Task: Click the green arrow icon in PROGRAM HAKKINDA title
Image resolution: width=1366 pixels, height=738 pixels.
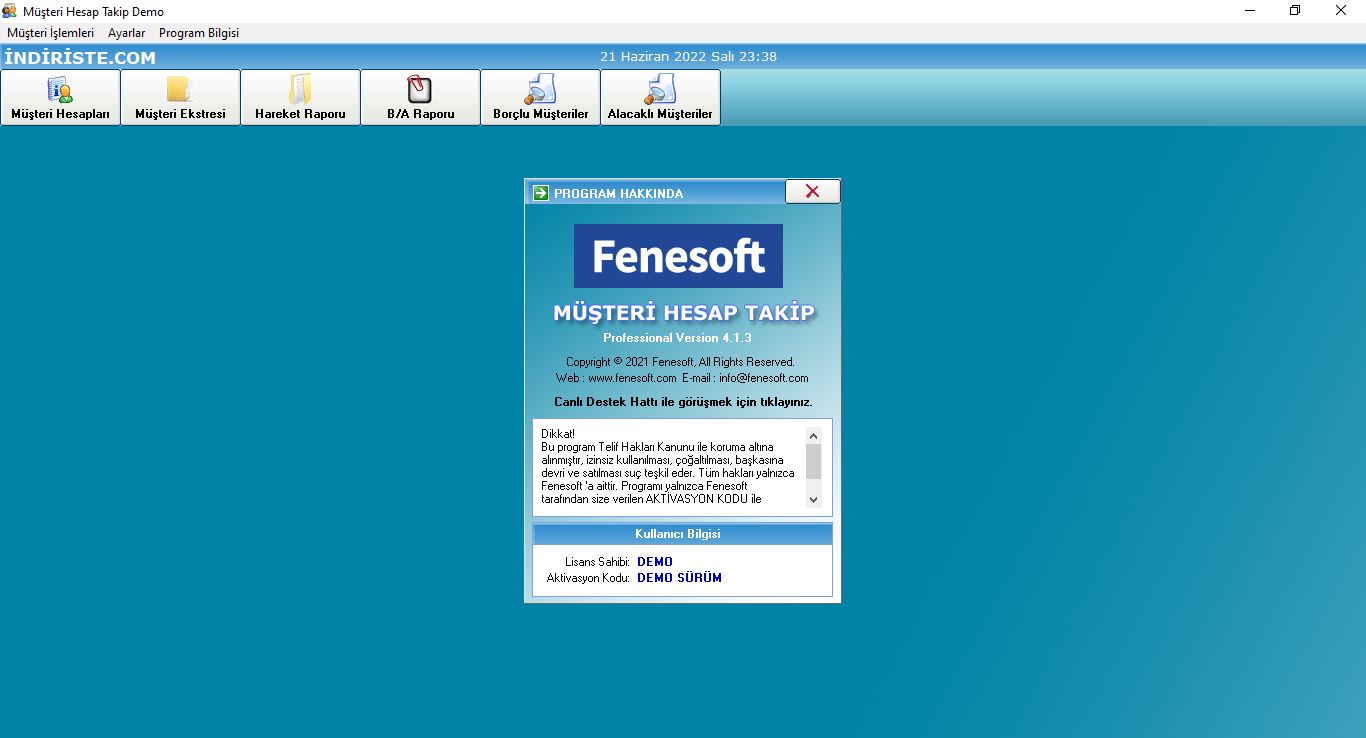Action: click(541, 193)
